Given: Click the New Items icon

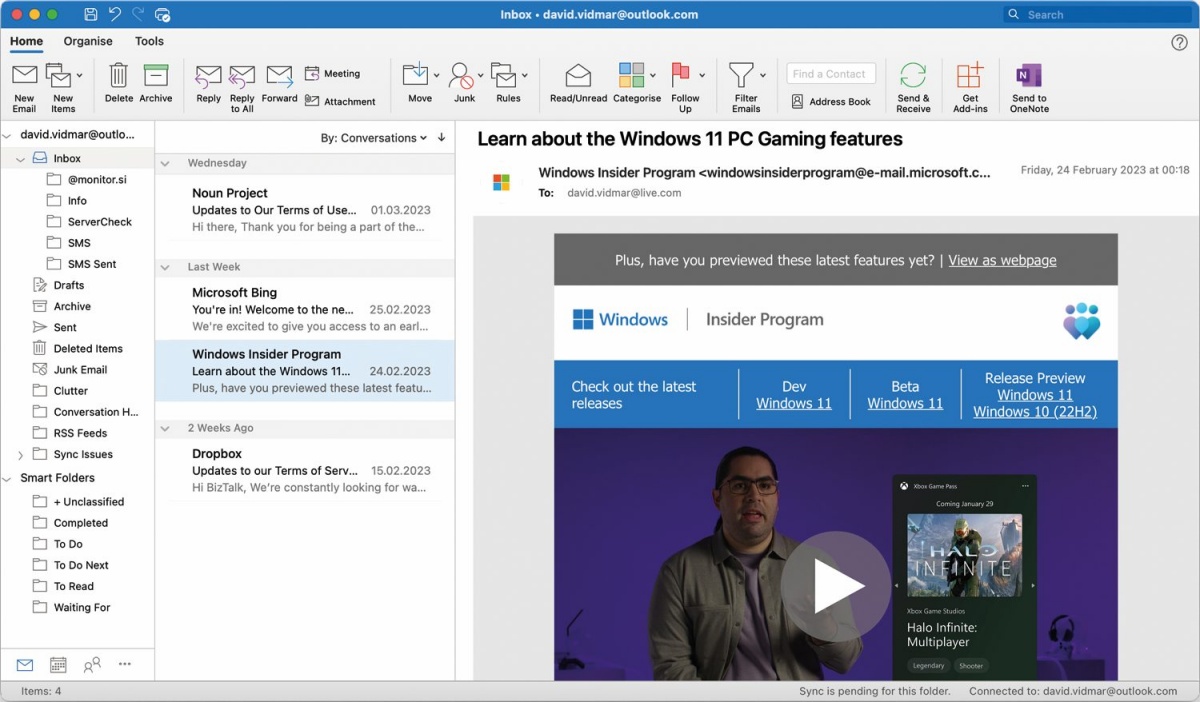Looking at the screenshot, I should (58, 76).
